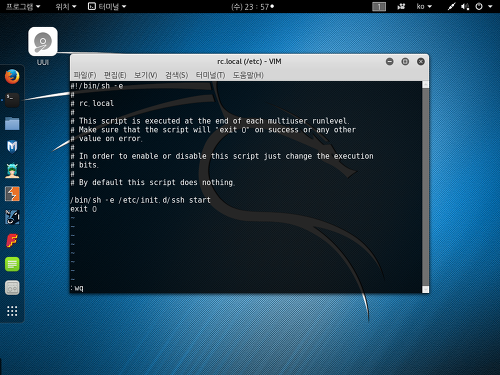Click the terminal vertical scrollbar
Screen dimensions: 500x375
[x=425, y=187]
